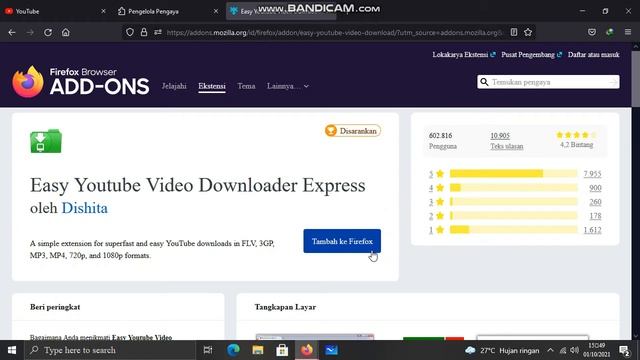Reload the current page
The image size is (640, 360).
tap(48, 32)
